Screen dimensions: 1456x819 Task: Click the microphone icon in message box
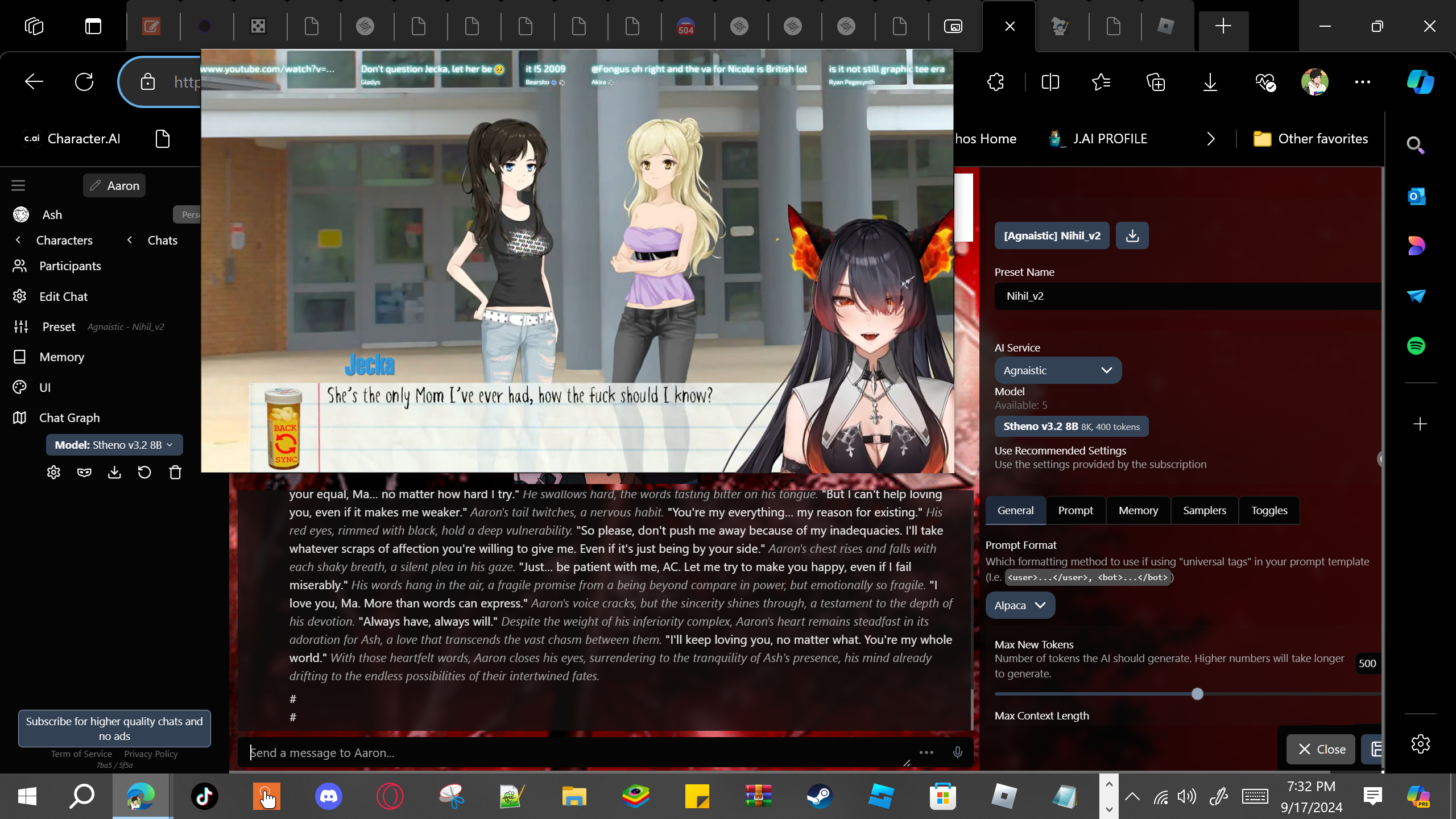[957, 752]
